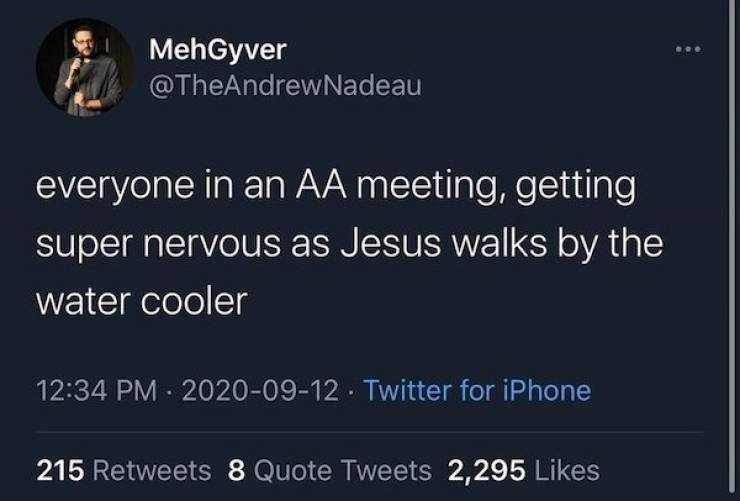This screenshot has width=740, height=501.
Task: Click the 8 quote tweet count
Action: coord(237,470)
